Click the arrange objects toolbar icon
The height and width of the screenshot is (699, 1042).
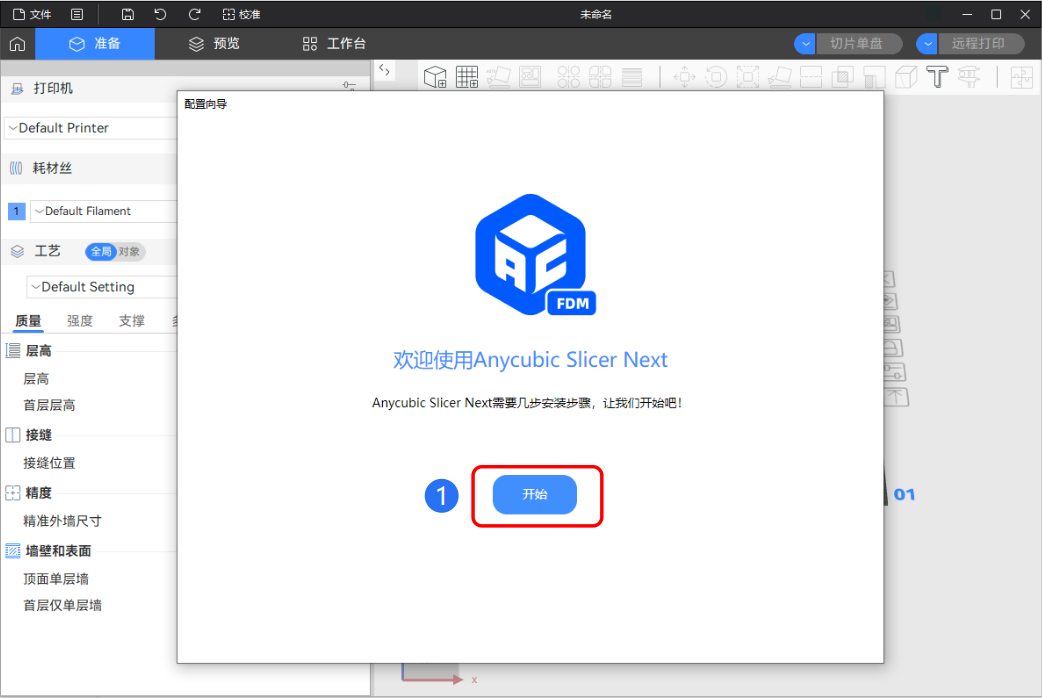coord(530,77)
